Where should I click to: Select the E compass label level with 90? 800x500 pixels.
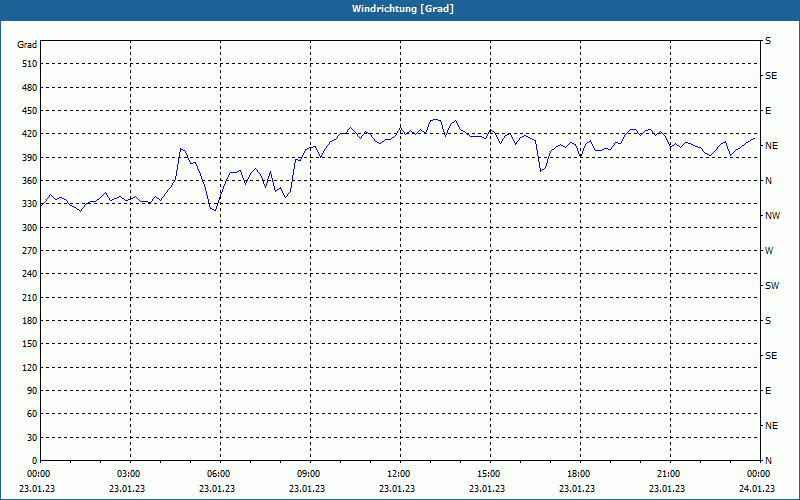click(x=768, y=391)
